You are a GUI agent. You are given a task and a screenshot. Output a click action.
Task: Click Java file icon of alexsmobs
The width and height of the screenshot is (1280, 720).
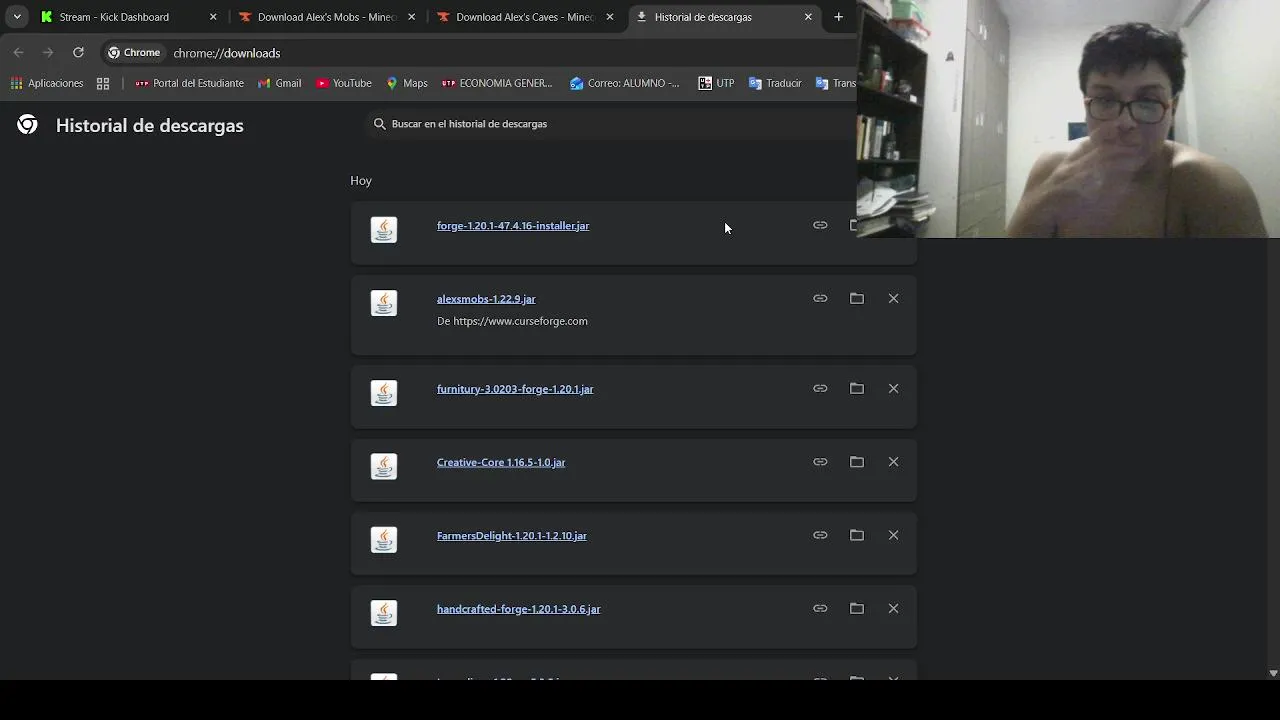tap(384, 303)
